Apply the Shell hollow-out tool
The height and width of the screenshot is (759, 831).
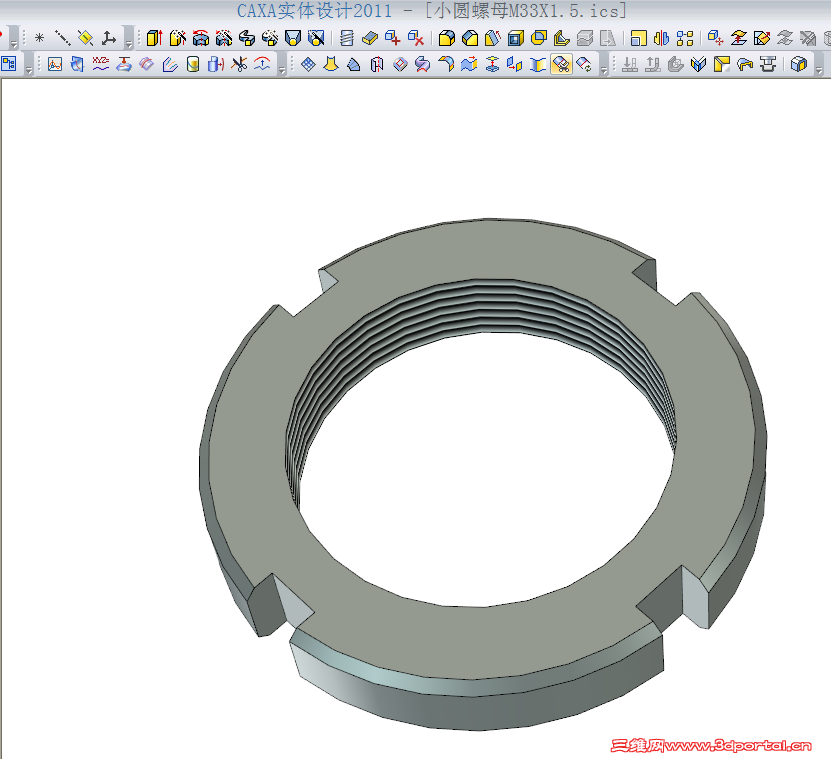(516, 38)
